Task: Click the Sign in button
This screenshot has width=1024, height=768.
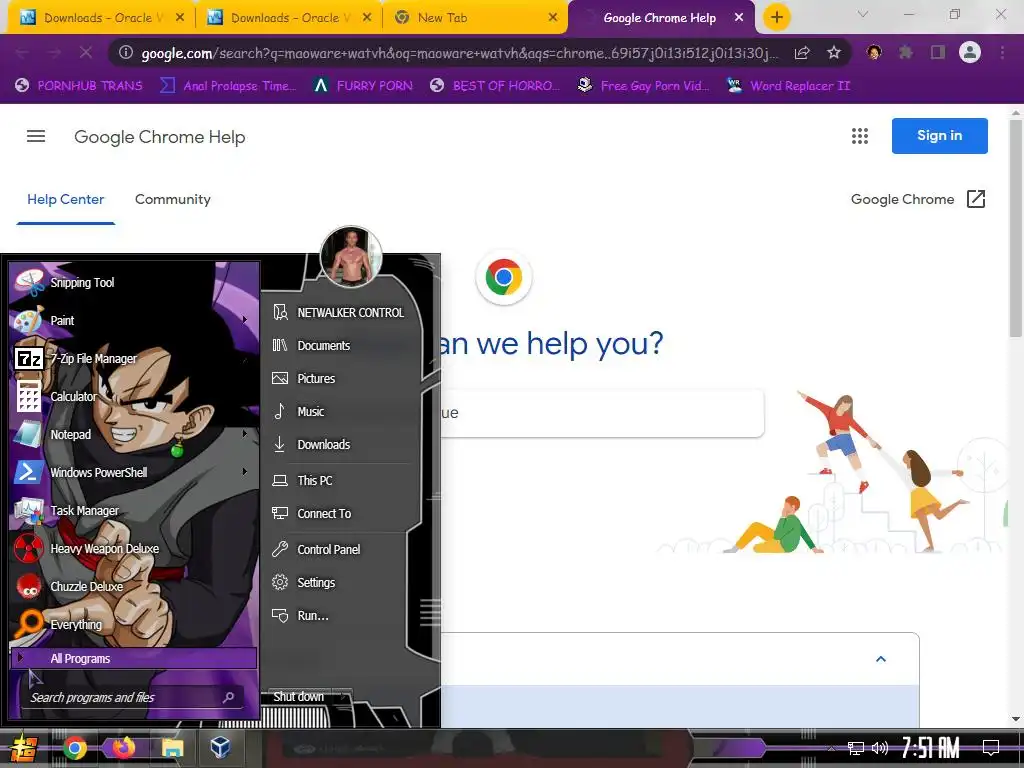Action: [x=940, y=136]
